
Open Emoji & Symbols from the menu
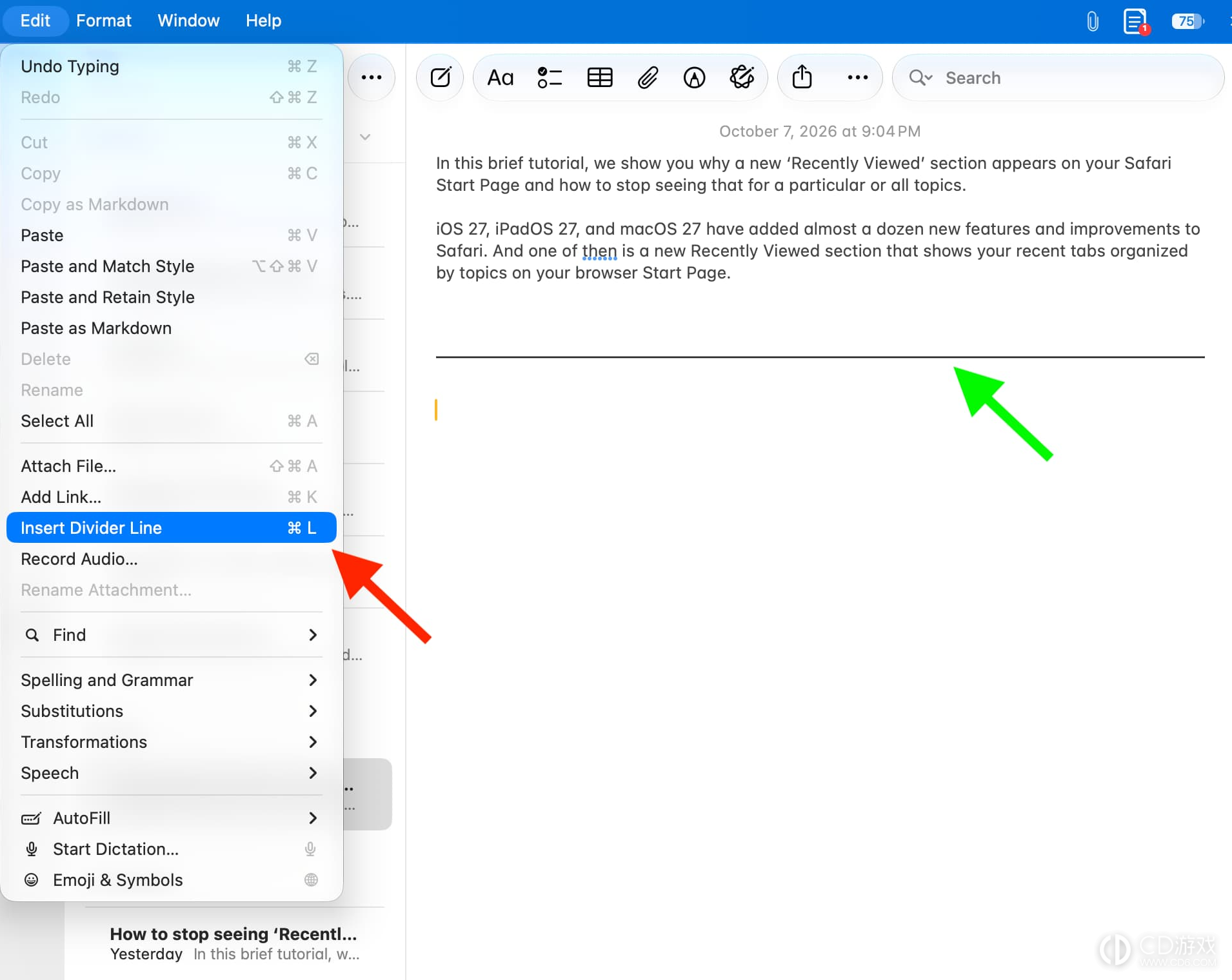point(171,880)
